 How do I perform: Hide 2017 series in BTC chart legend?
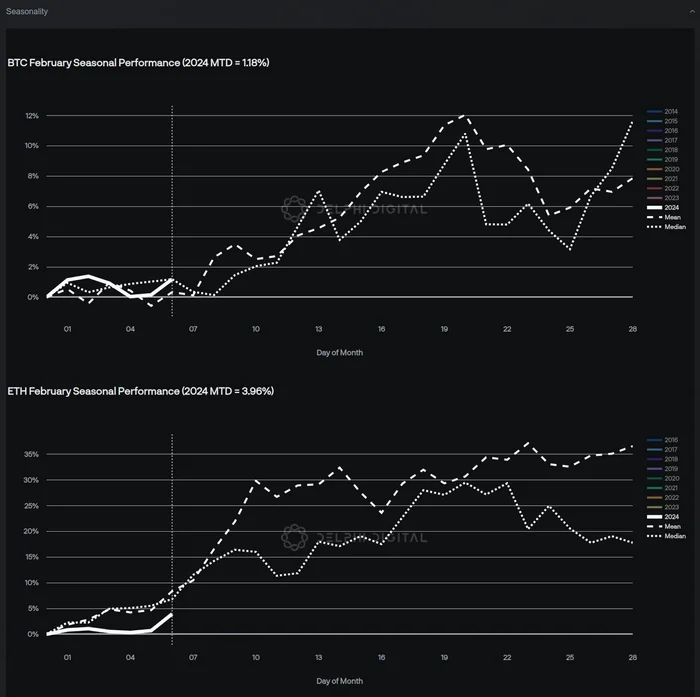click(x=662, y=140)
